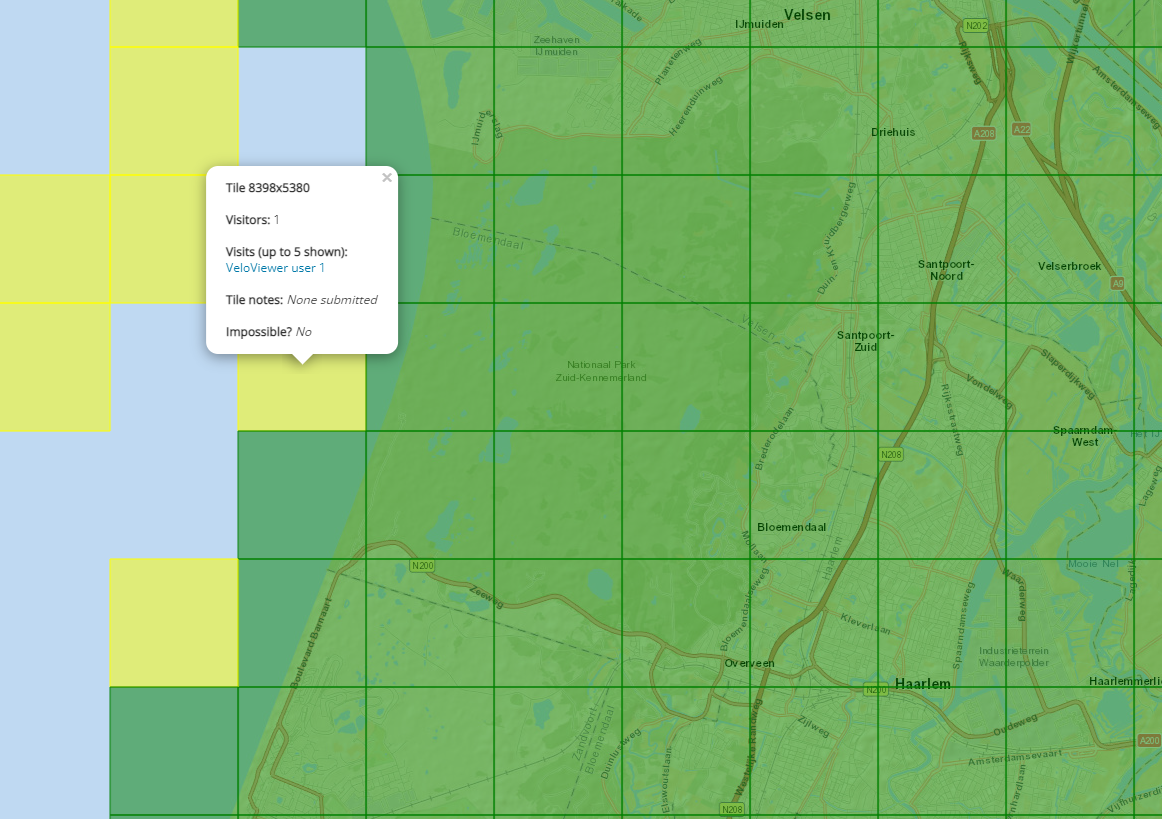Click the Velserbroek label

point(1069,266)
